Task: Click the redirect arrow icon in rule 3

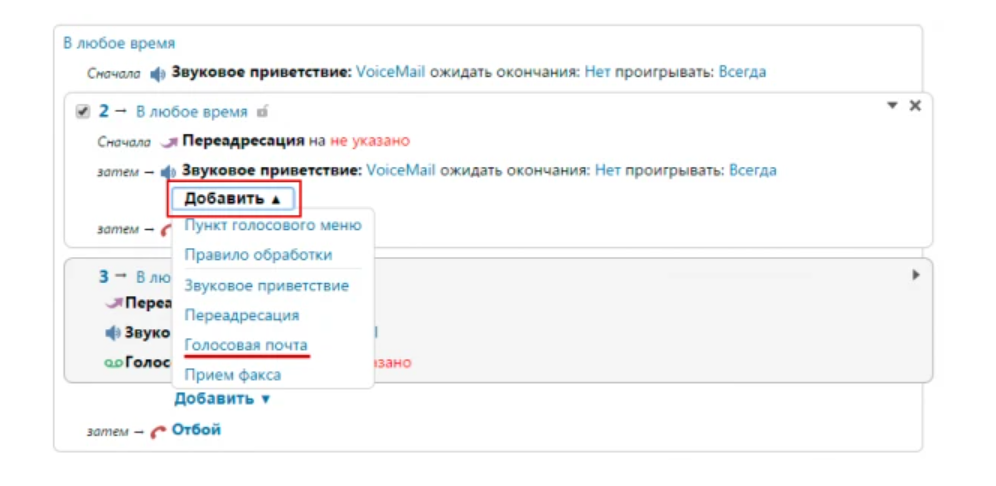Action: click(x=114, y=303)
